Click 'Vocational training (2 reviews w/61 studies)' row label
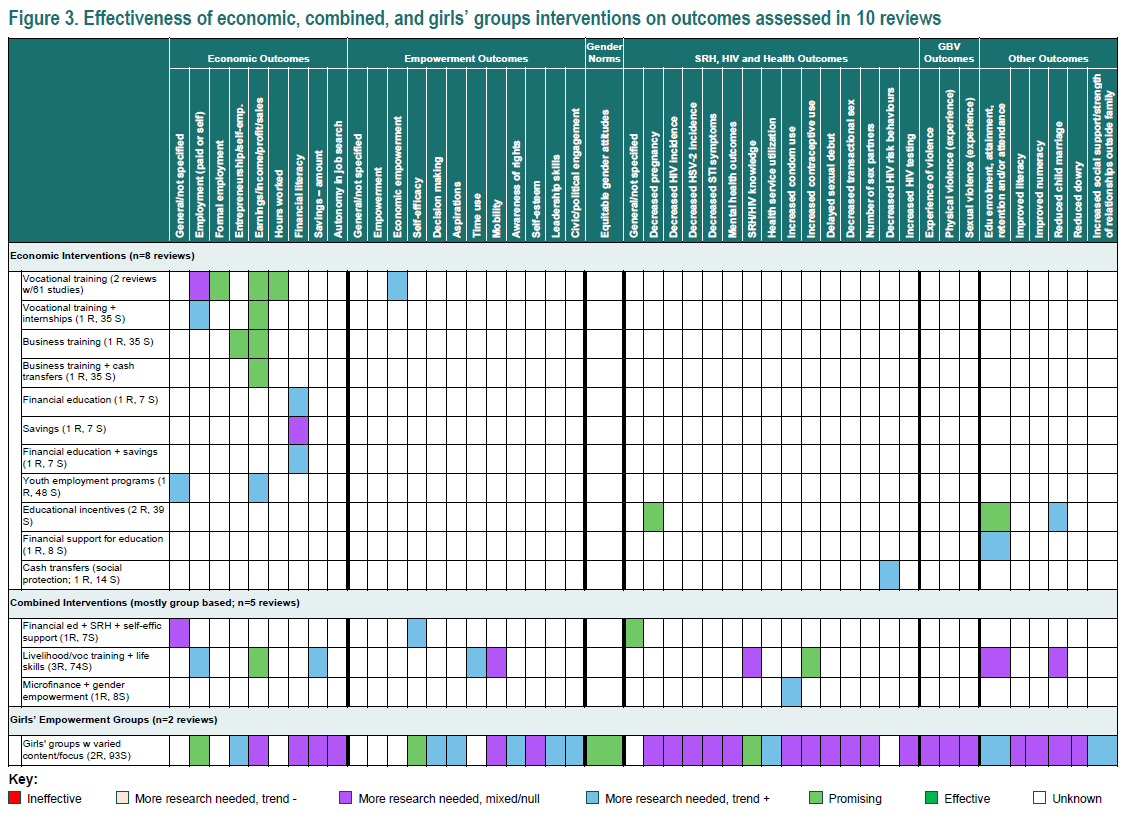 tap(90, 285)
